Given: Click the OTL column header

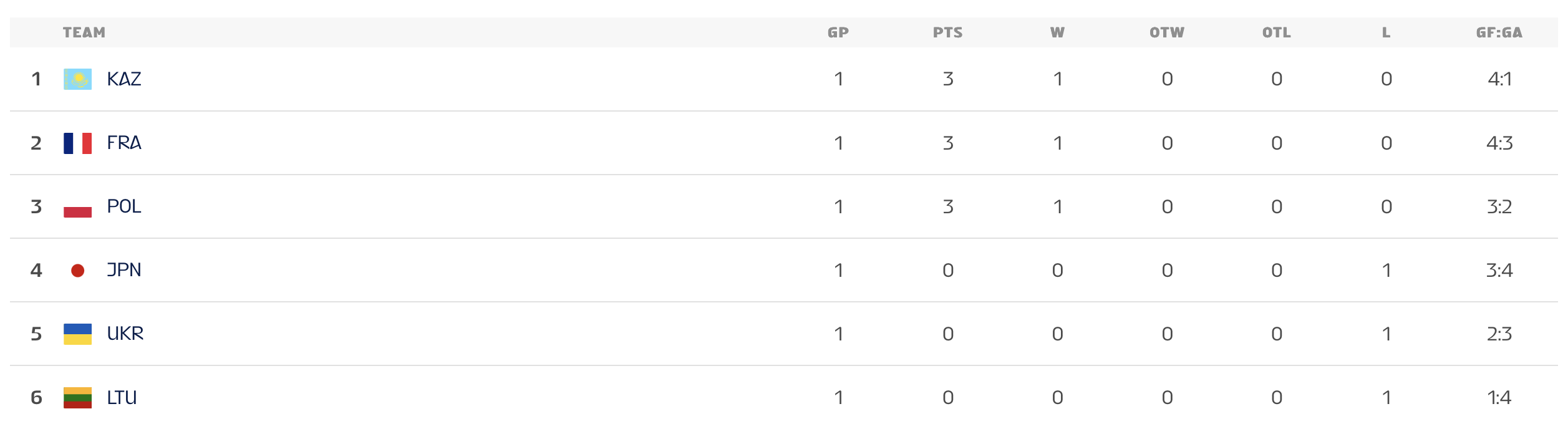Looking at the screenshot, I should 1277,32.
